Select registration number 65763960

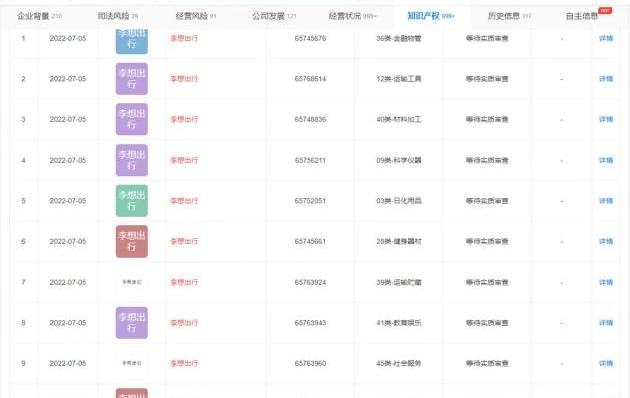pyautogui.click(x=310, y=363)
